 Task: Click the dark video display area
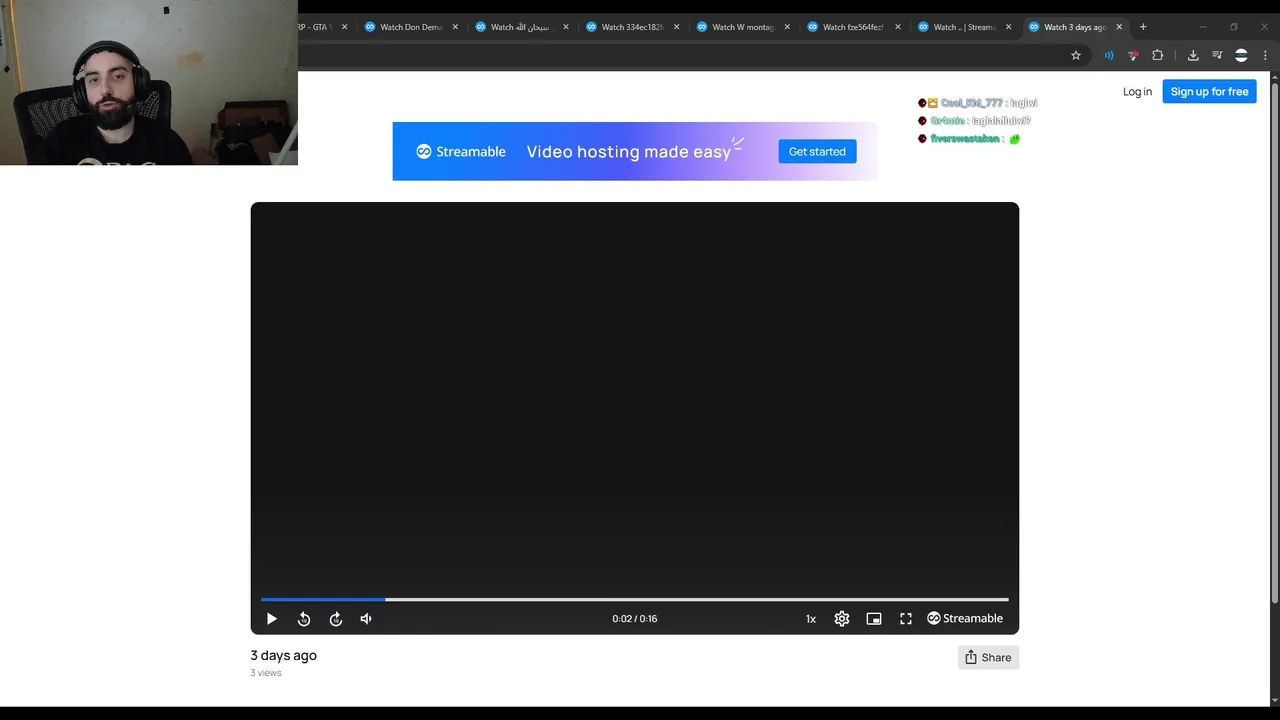coord(635,398)
